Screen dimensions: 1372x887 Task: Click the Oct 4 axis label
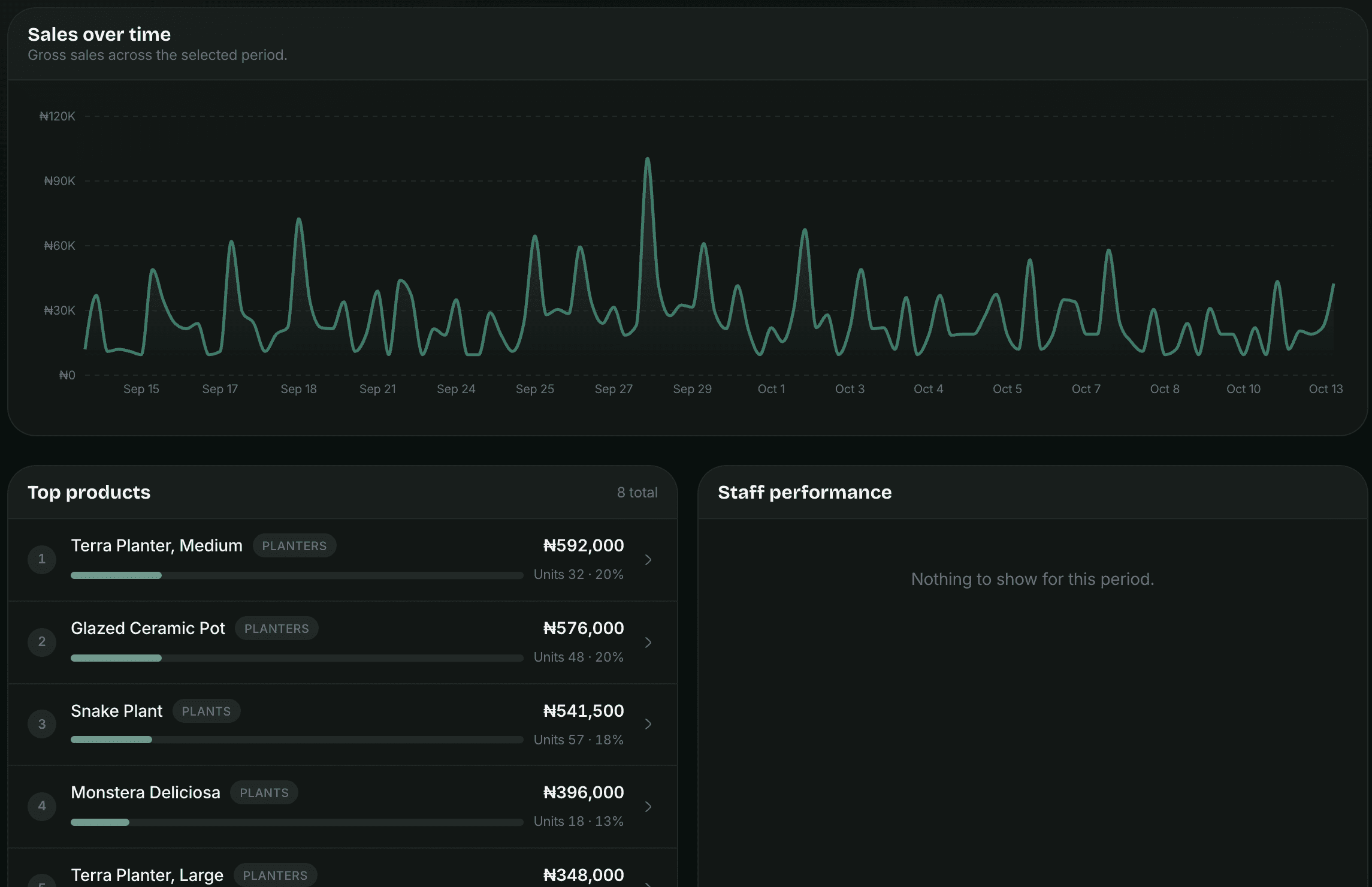pyautogui.click(x=929, y=389)
